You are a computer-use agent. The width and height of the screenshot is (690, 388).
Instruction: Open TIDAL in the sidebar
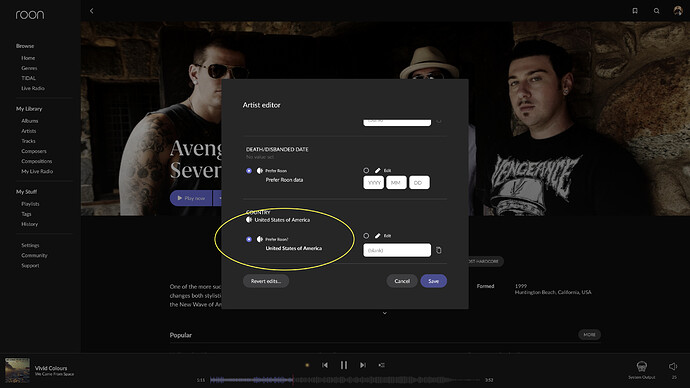[x=29, y=78]
